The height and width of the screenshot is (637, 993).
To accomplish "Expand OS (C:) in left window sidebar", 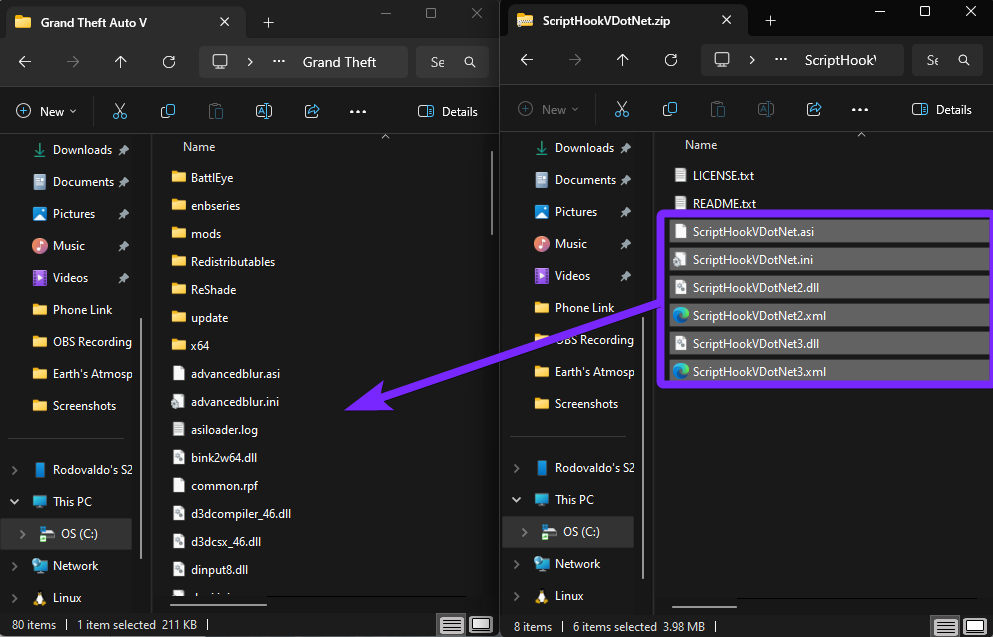I will click(23, 534).
